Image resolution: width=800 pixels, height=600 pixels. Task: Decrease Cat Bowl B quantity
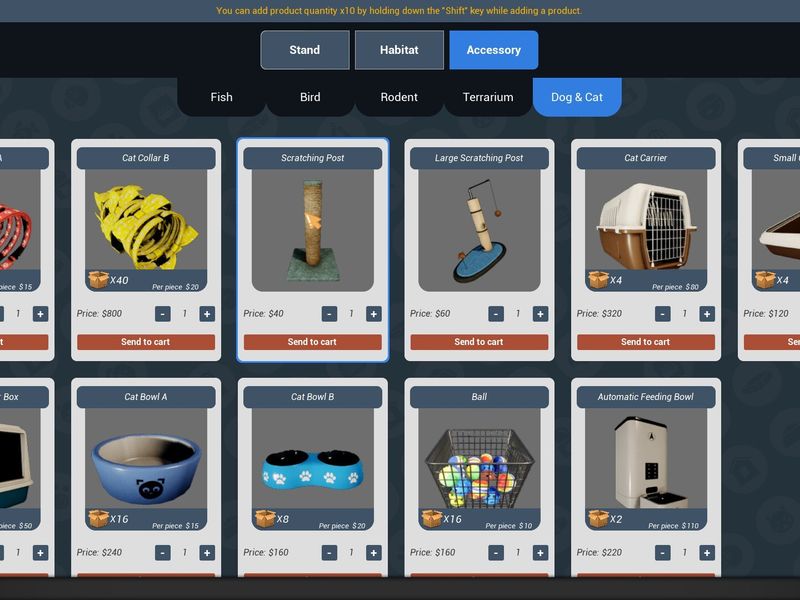pyautogui.click(x=330, y=553)
